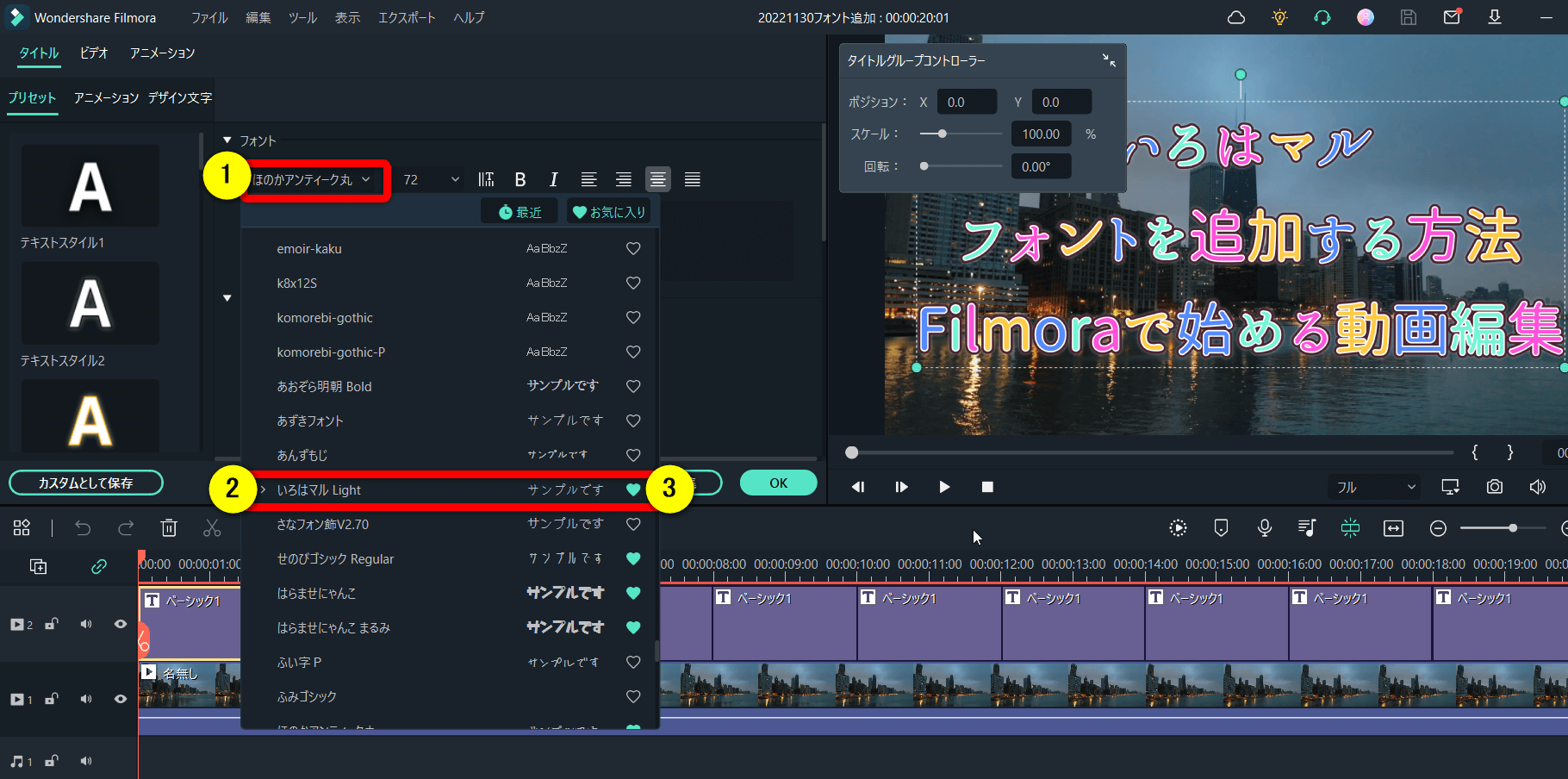Screen dimensions: 1568x779
Task: Add a new track with track manager icon
Action: (x=38, y=566)
